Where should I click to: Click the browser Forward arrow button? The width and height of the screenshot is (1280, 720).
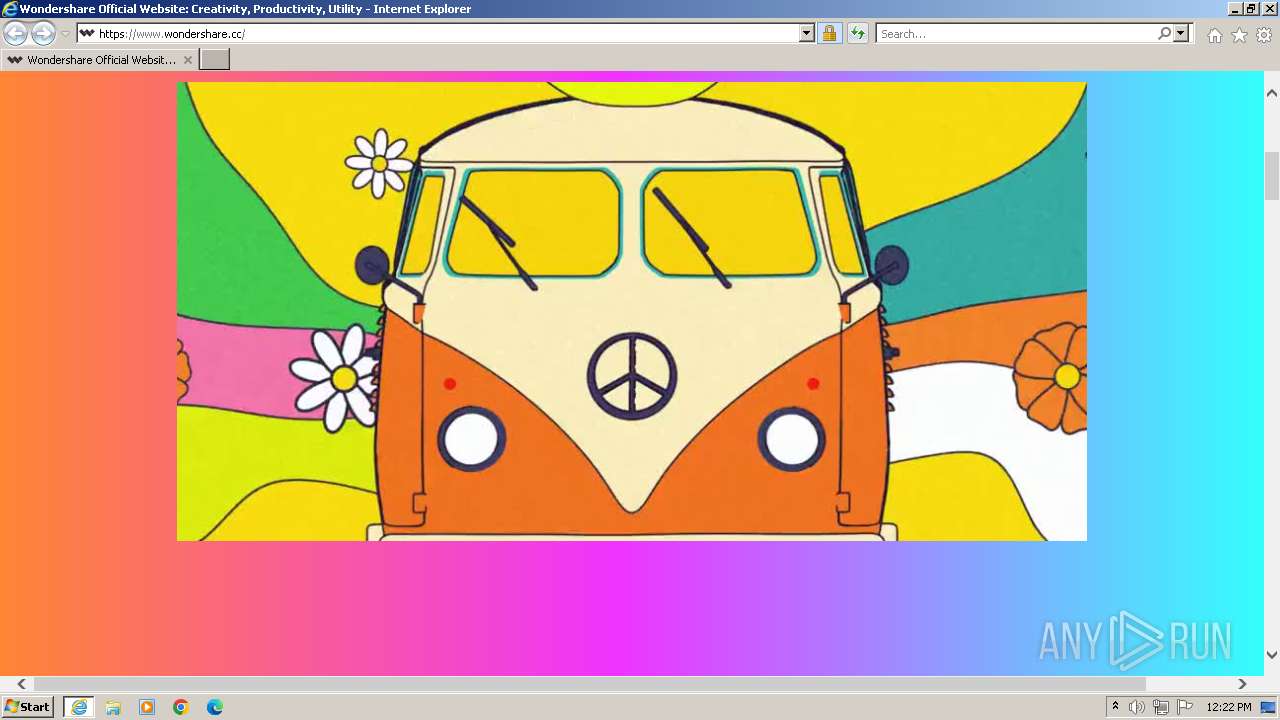point(43,33)
